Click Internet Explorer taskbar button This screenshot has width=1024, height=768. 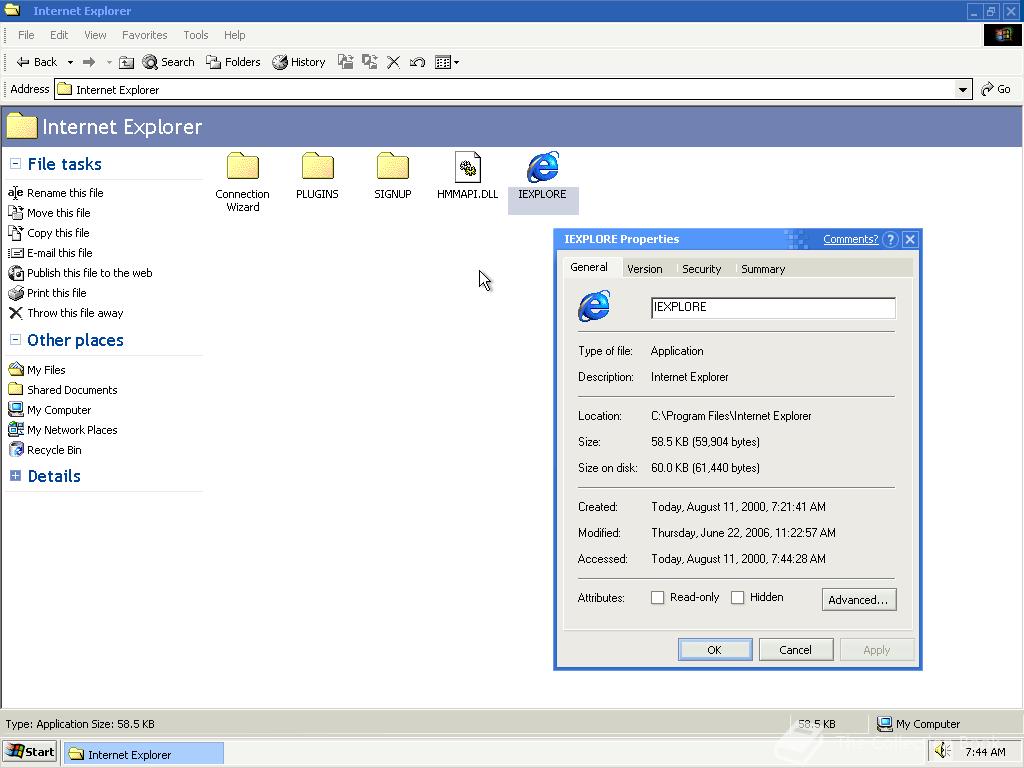[x=144, y=754]
